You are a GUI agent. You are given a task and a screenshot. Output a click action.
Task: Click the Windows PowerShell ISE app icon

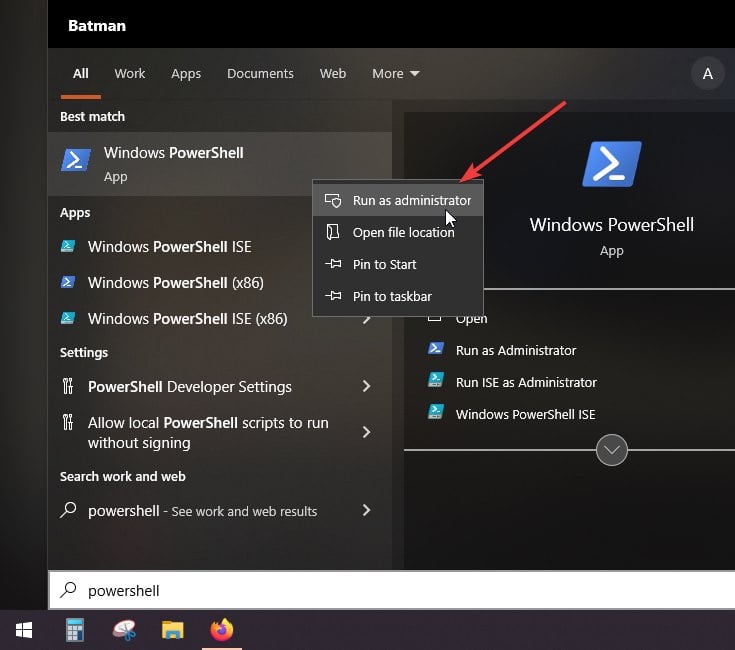coord(68,246)
